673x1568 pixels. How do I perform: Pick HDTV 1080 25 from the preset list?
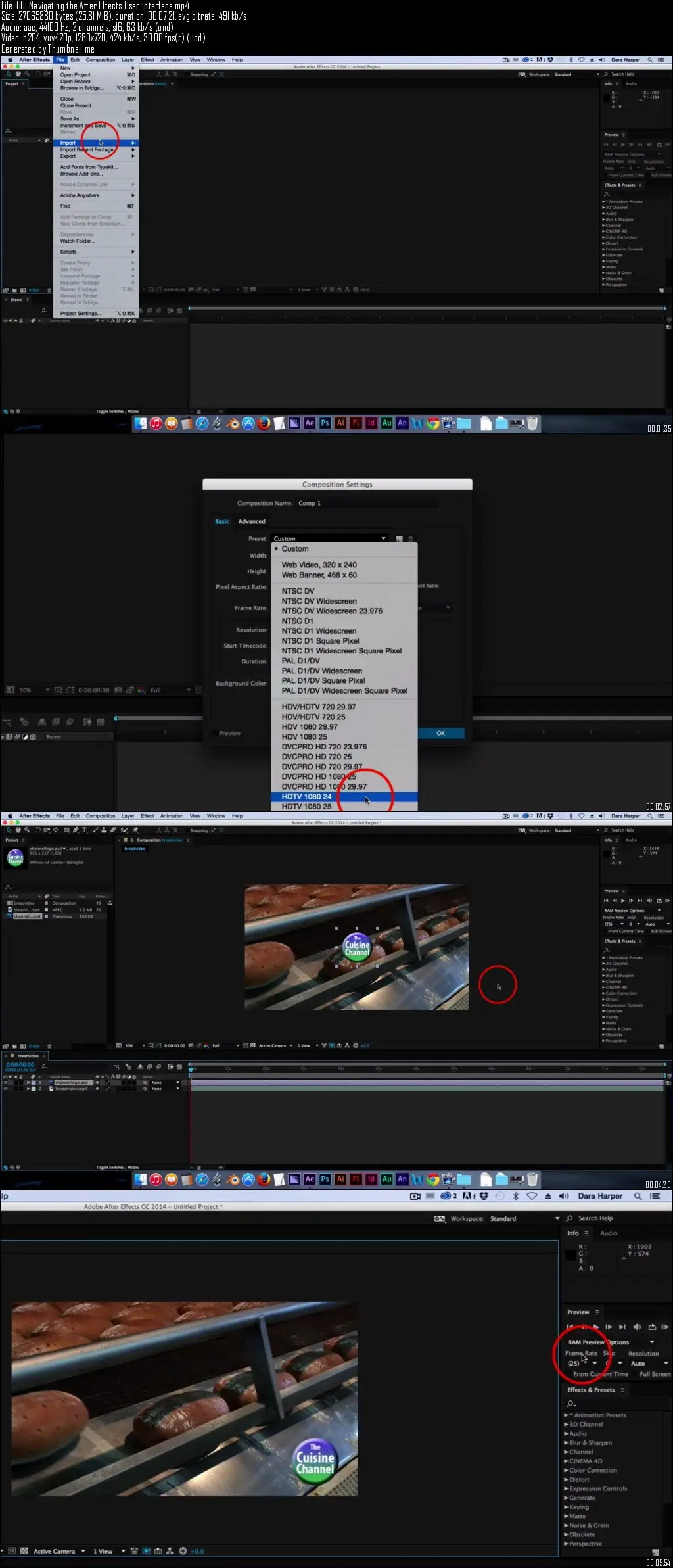344,807
